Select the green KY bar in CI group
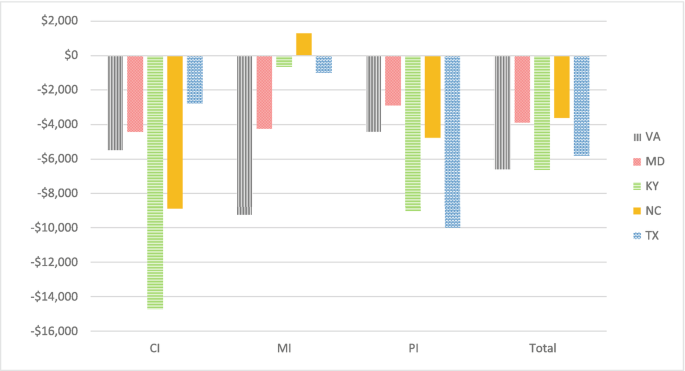 pos(155,182)
